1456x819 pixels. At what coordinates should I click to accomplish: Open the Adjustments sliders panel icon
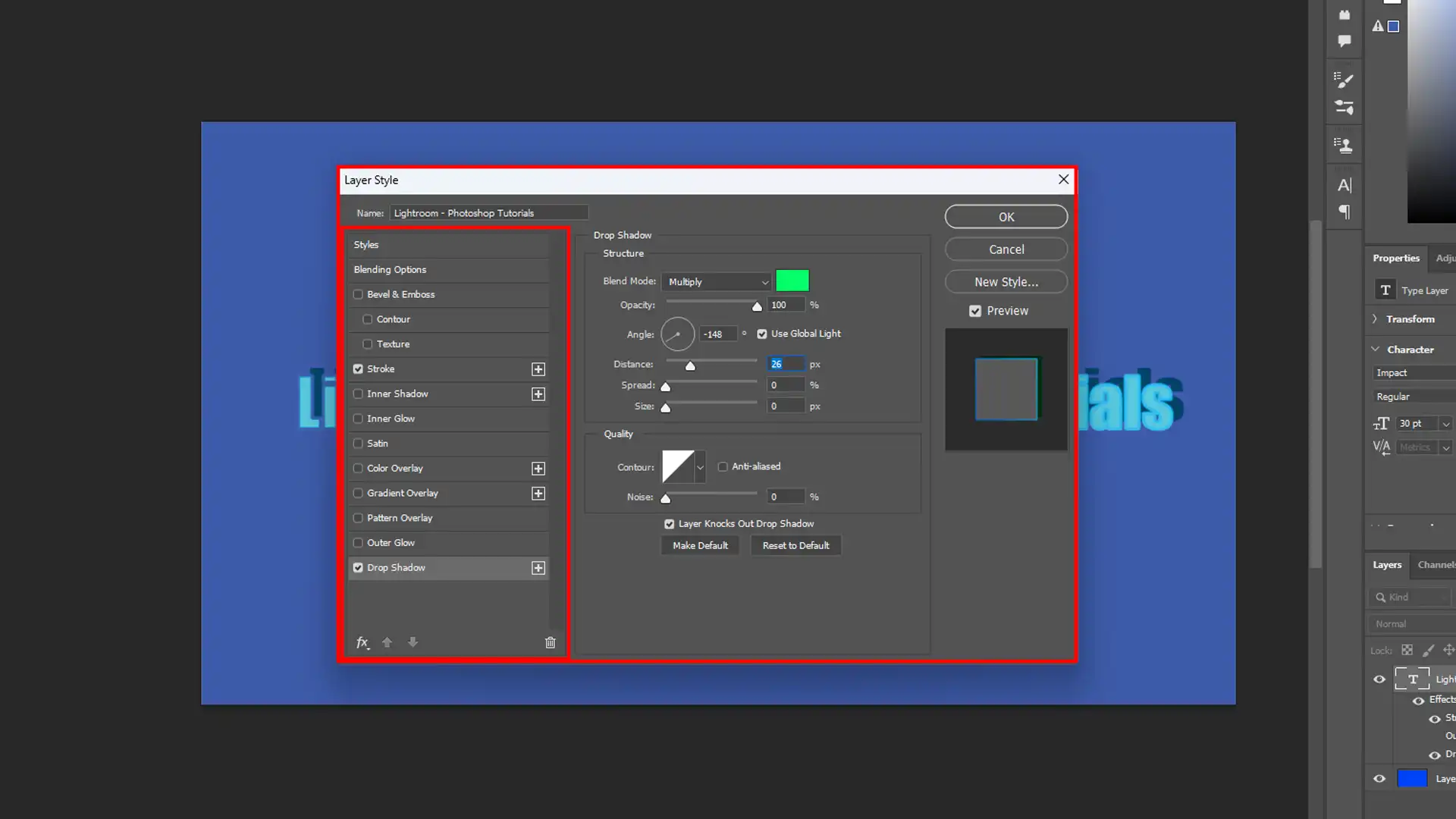[1344, 107]
